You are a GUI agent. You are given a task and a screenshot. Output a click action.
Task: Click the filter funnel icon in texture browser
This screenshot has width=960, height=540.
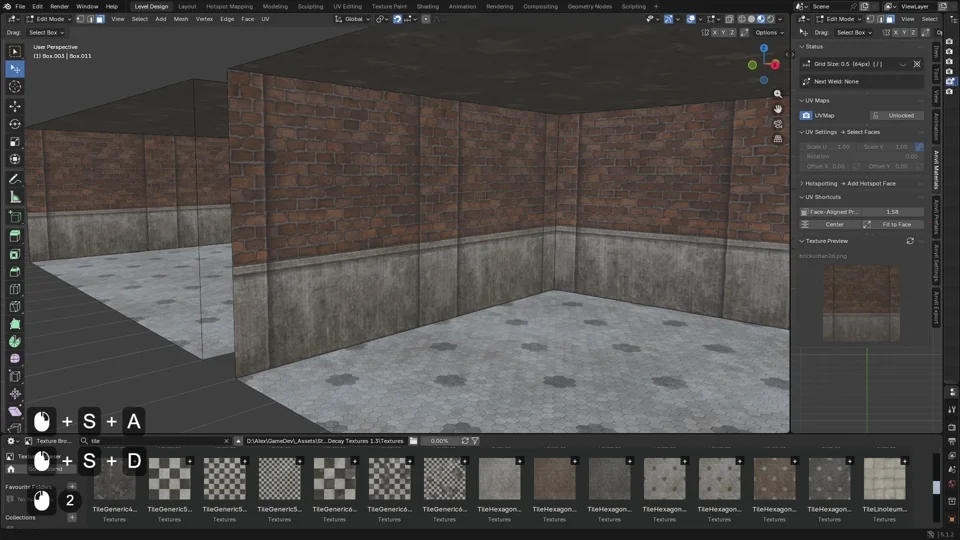[475, 441]
